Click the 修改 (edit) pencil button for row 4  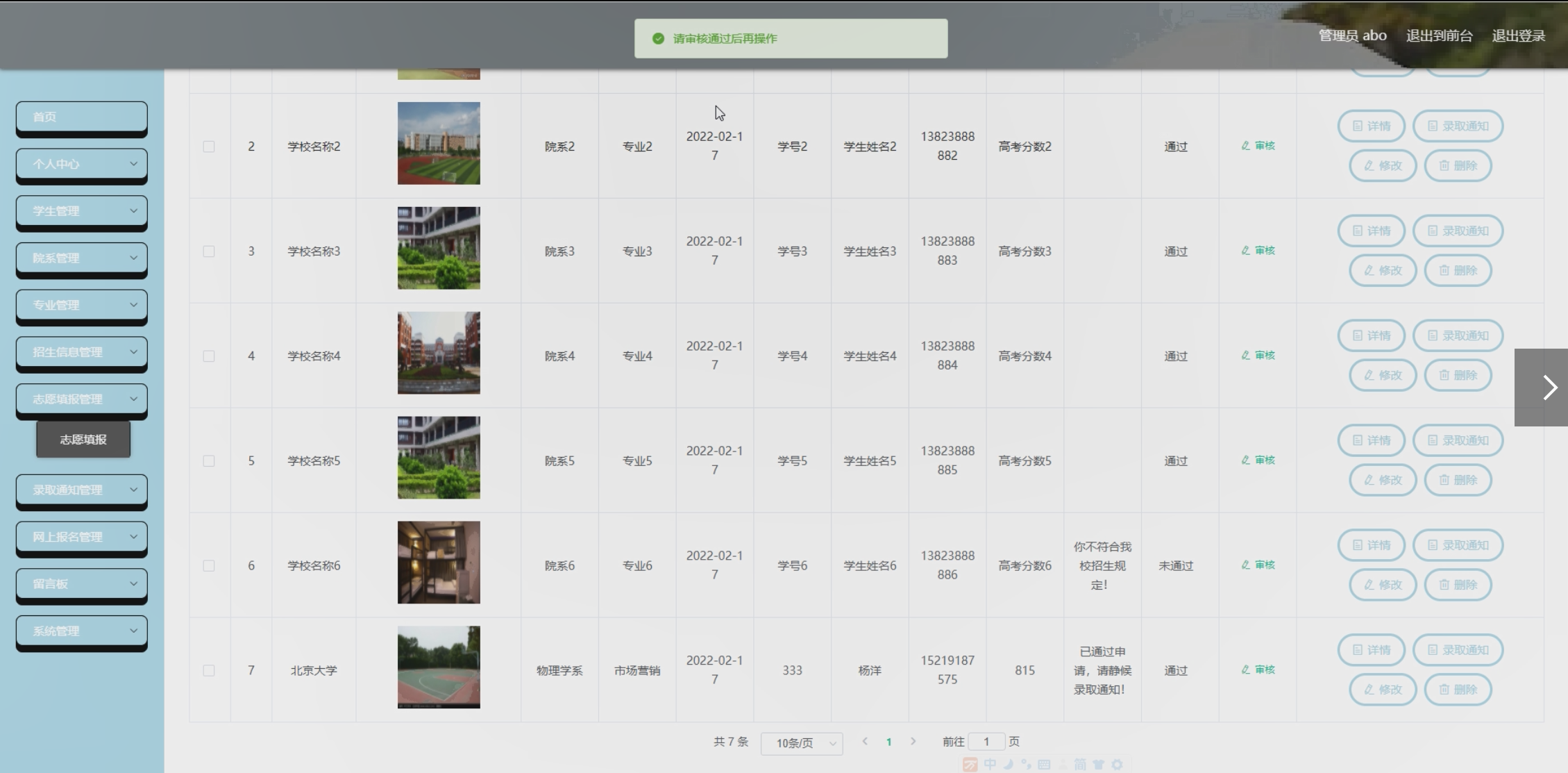(x=1382, y=375)
